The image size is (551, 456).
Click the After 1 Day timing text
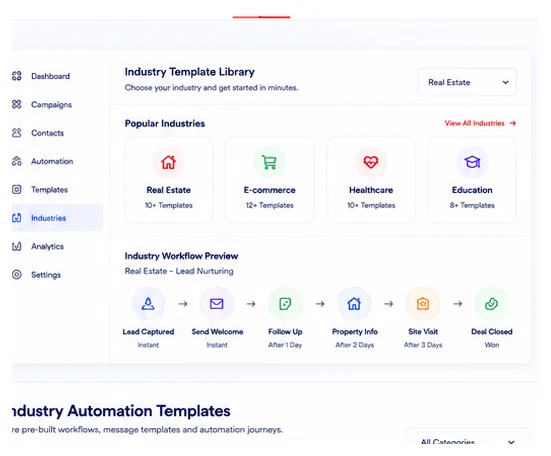pos(285,345)
